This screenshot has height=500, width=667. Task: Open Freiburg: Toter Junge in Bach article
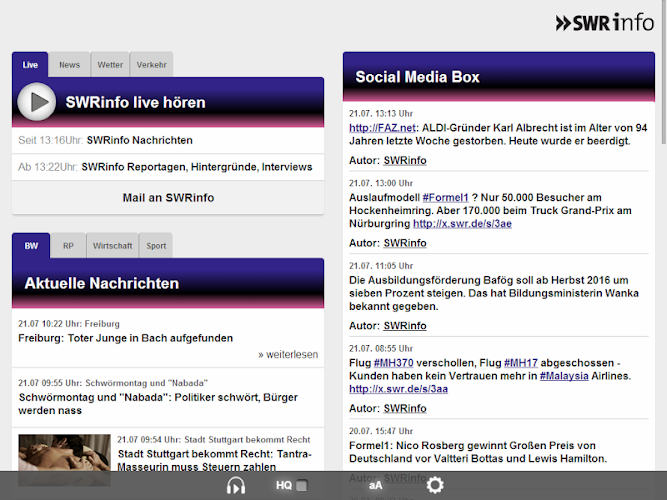[x=125, y=338]
